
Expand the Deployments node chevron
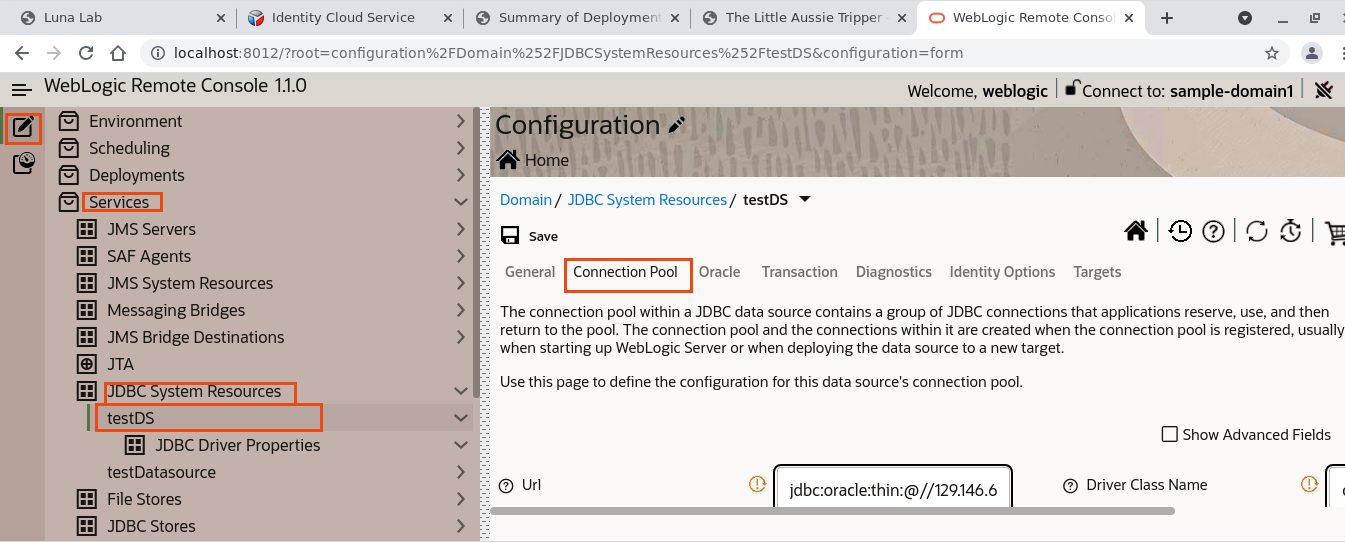pyautogui.click(x=461, y=175)
